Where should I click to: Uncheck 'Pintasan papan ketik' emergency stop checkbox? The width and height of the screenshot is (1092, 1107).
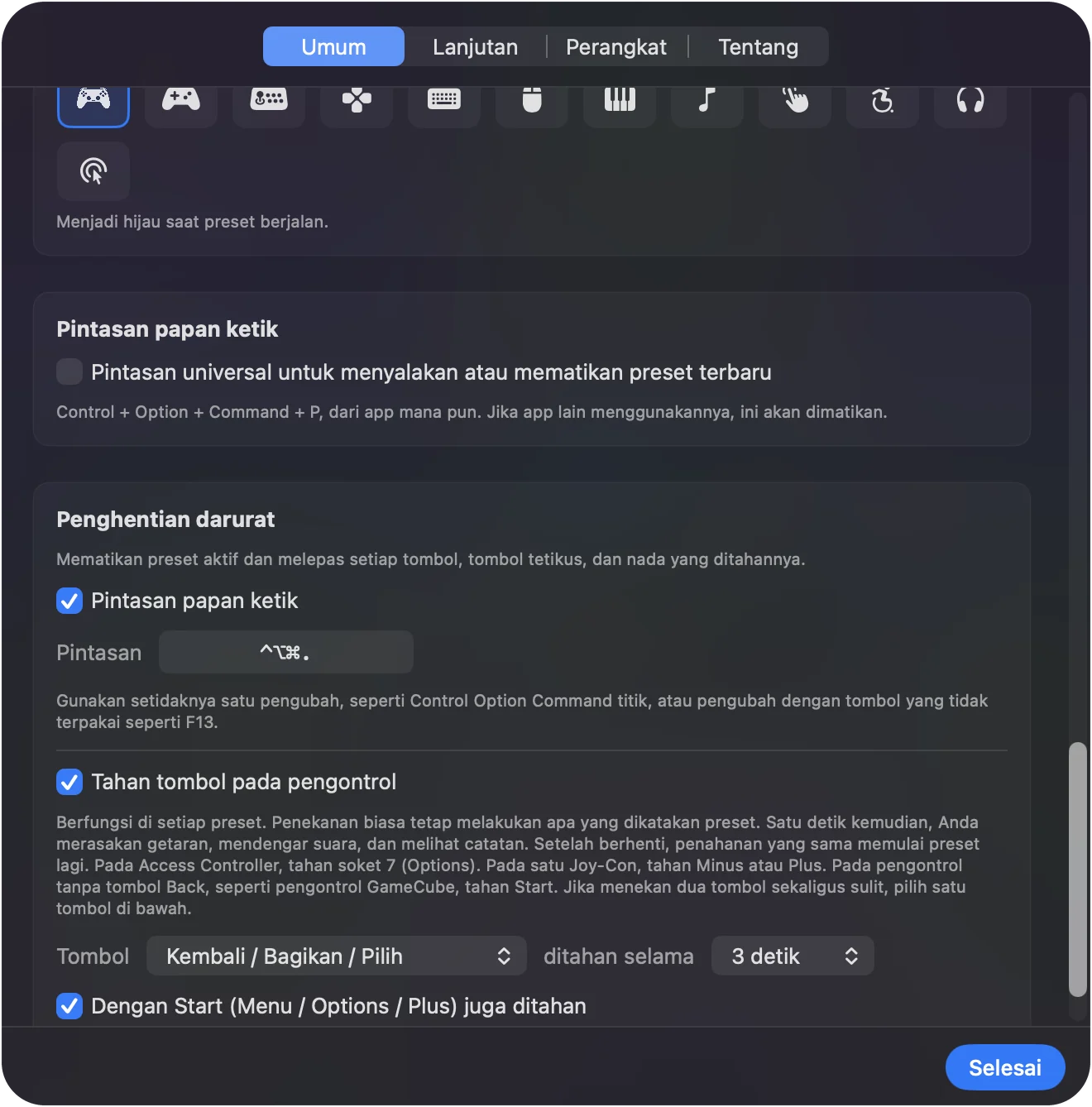pos(69,601)
